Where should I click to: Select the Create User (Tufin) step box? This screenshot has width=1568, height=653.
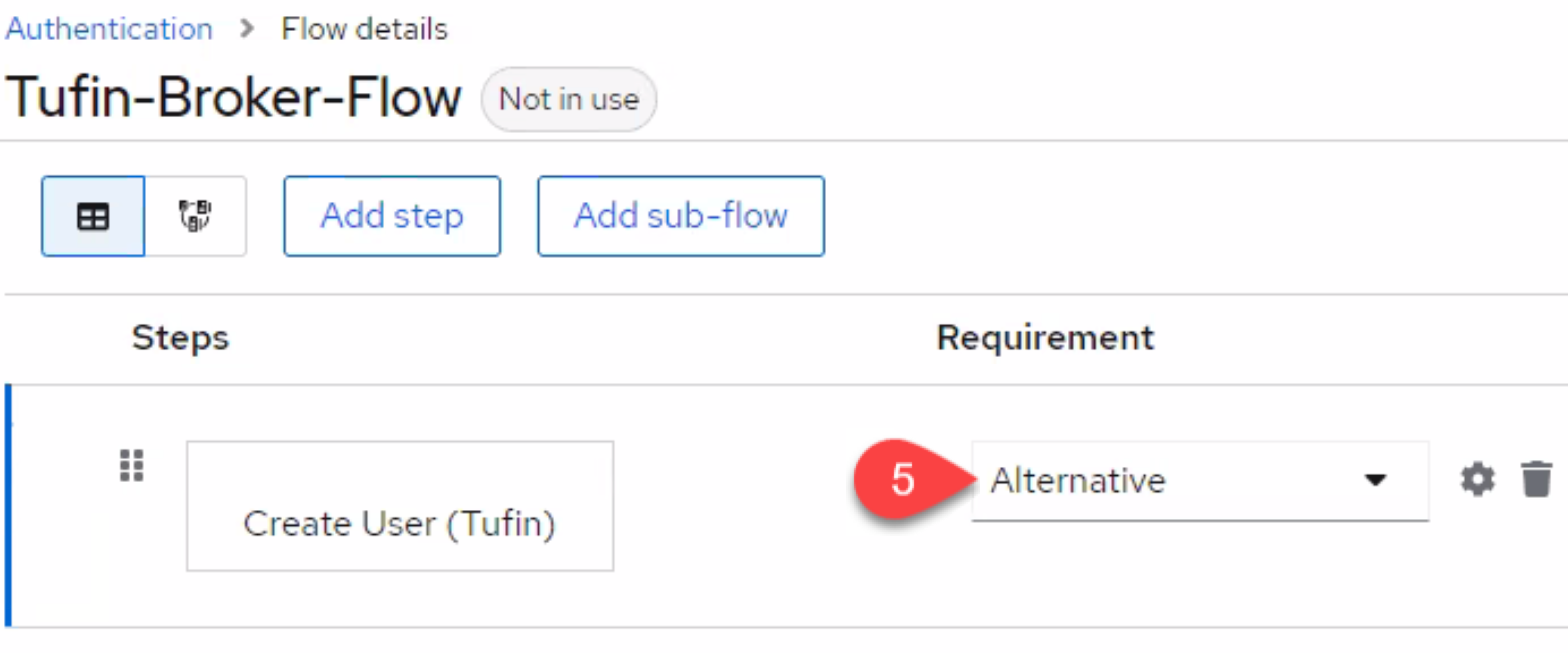click(x=400, y=506)
